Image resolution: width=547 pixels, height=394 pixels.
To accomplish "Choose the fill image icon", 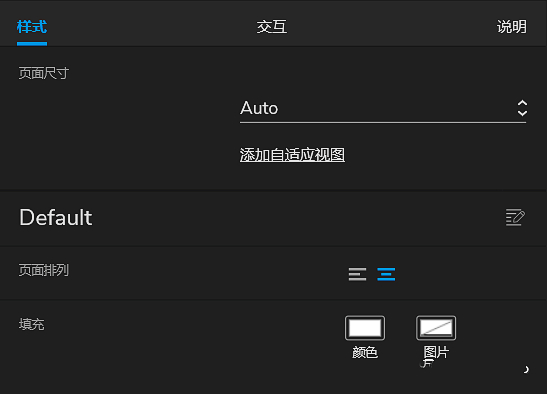I will pos(436,328).
